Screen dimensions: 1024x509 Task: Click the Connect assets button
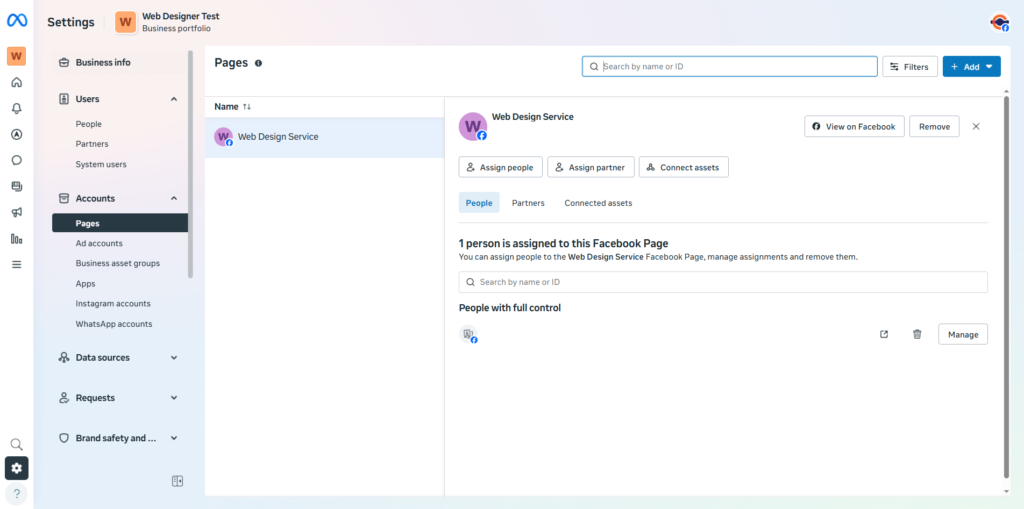(x=683, y=167)
